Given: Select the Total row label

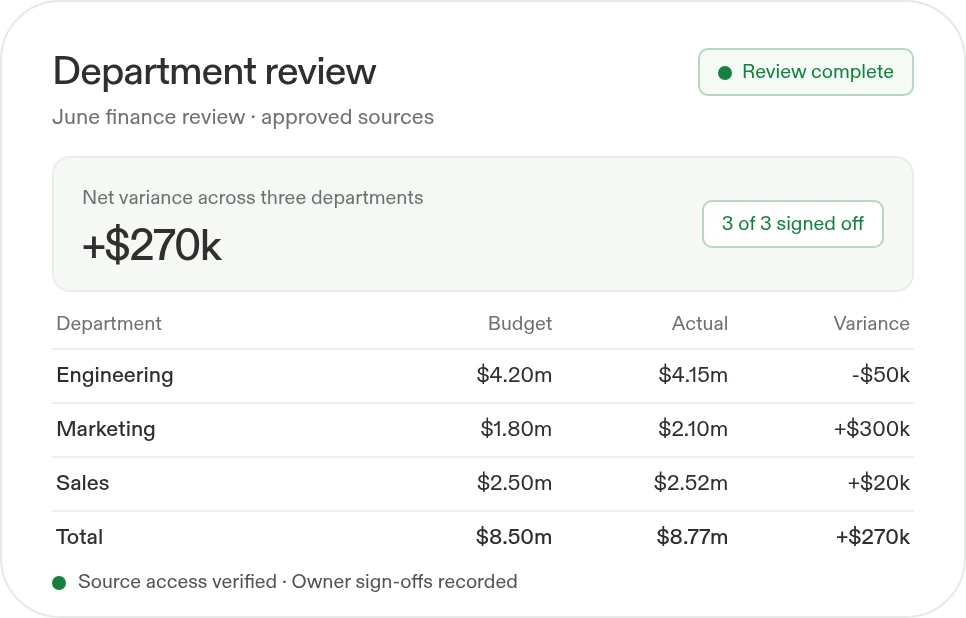Looking at the screenshot, I should pyautogui.click(x=79, y=537).
